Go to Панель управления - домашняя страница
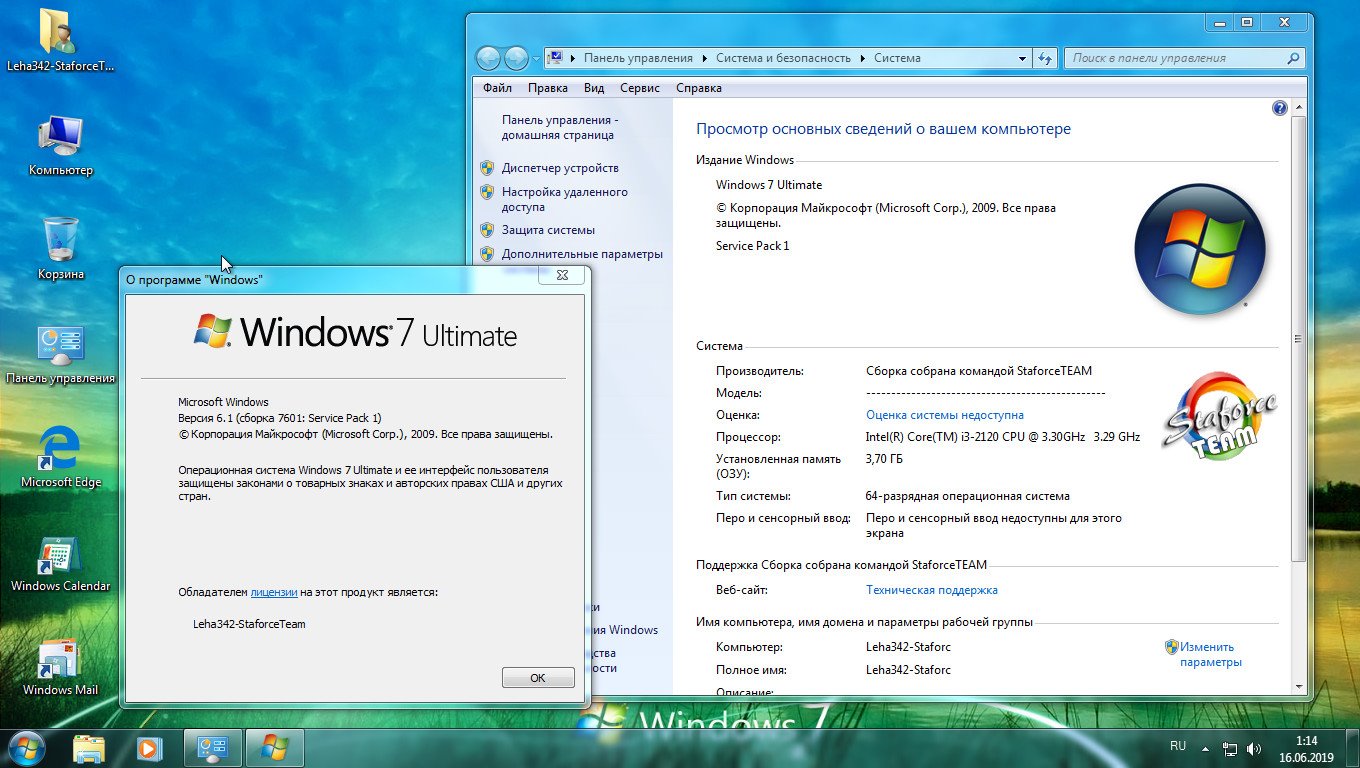Image resolution: width=1360 pixels, height=768 pixels. pos(560,127)
